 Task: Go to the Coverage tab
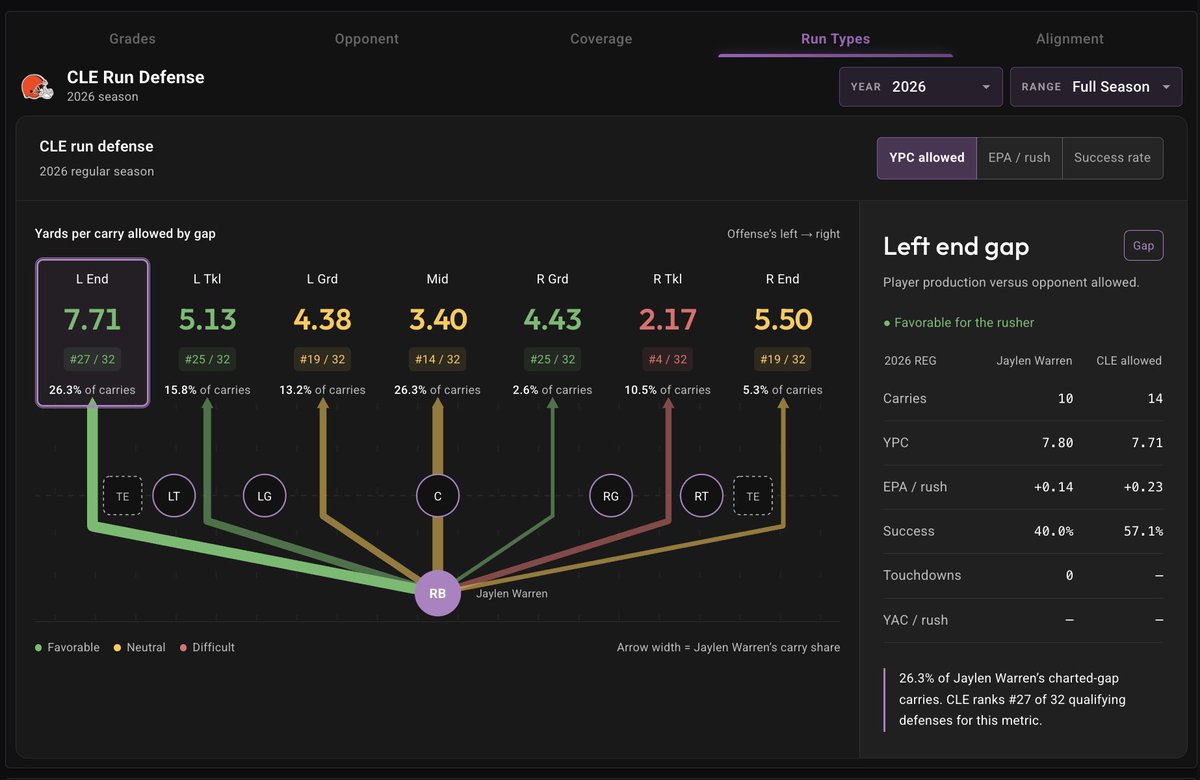601,39
